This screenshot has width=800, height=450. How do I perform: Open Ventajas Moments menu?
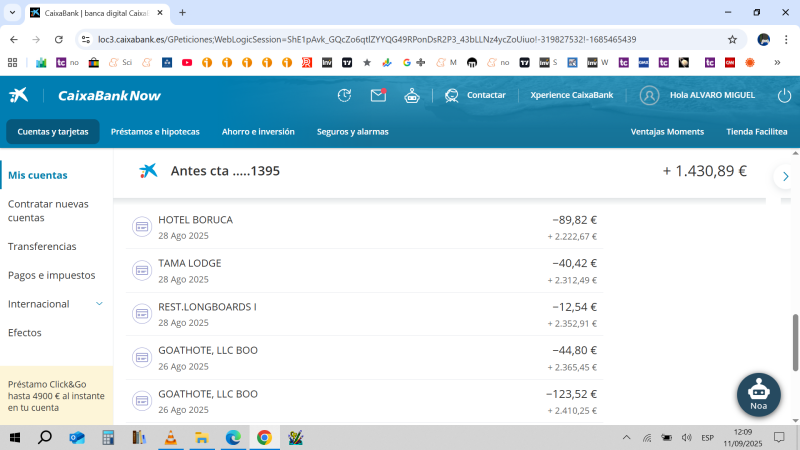pyautogui.click(x=667, y=132)
